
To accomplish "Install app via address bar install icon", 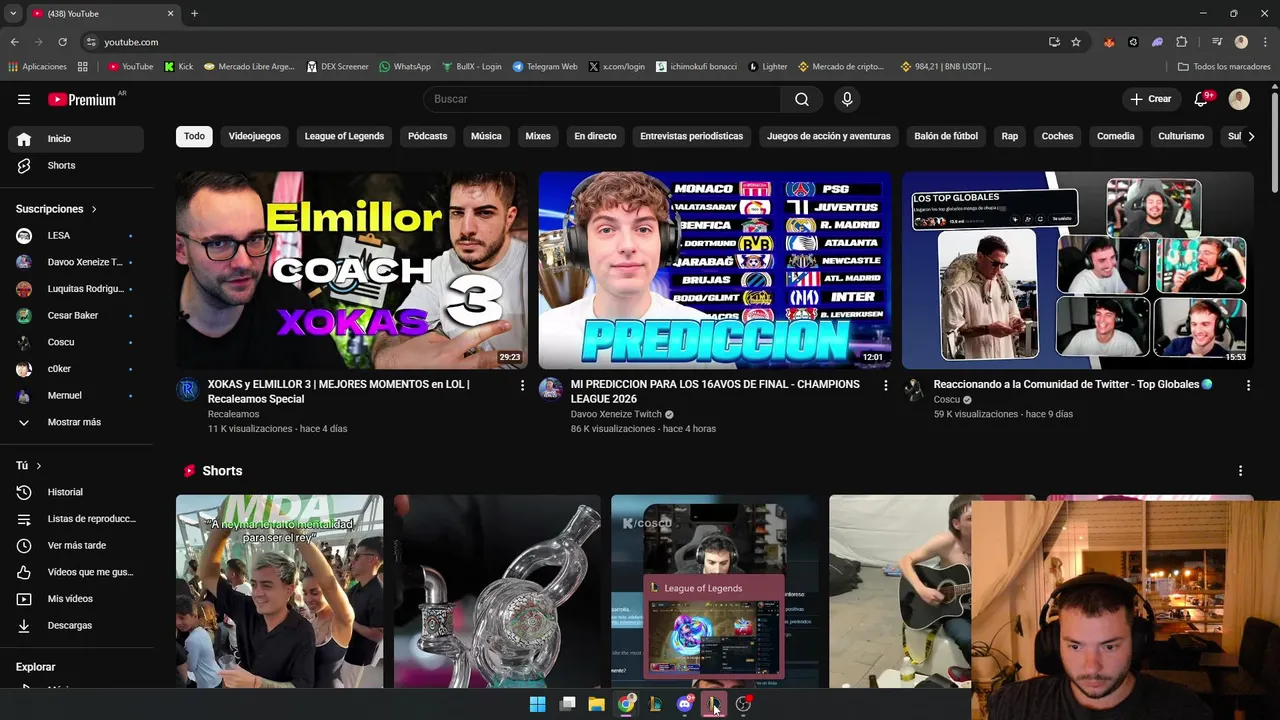I will click(x=1054, y=42).
